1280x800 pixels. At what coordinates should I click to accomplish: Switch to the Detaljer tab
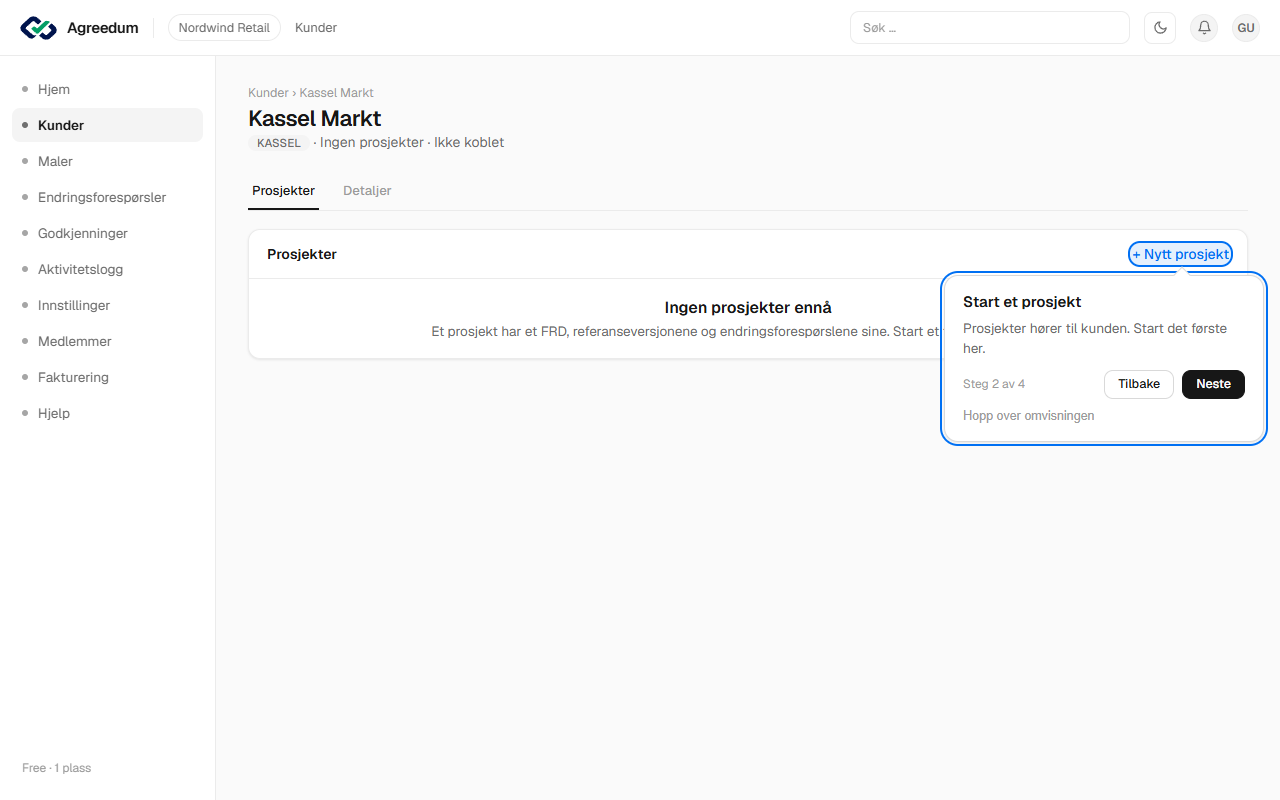(x=367, y=190)
